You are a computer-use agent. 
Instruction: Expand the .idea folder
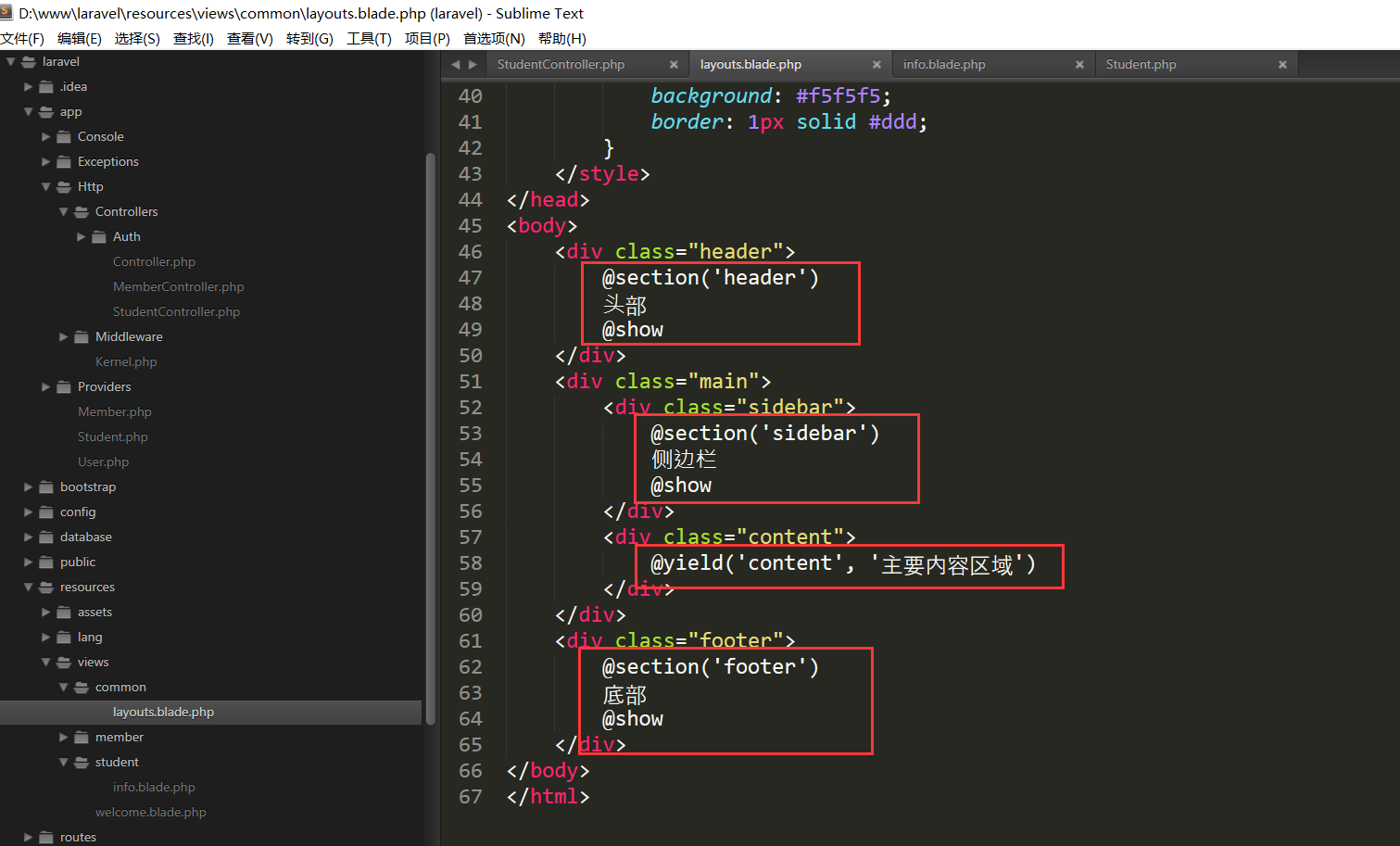(28, 86)
